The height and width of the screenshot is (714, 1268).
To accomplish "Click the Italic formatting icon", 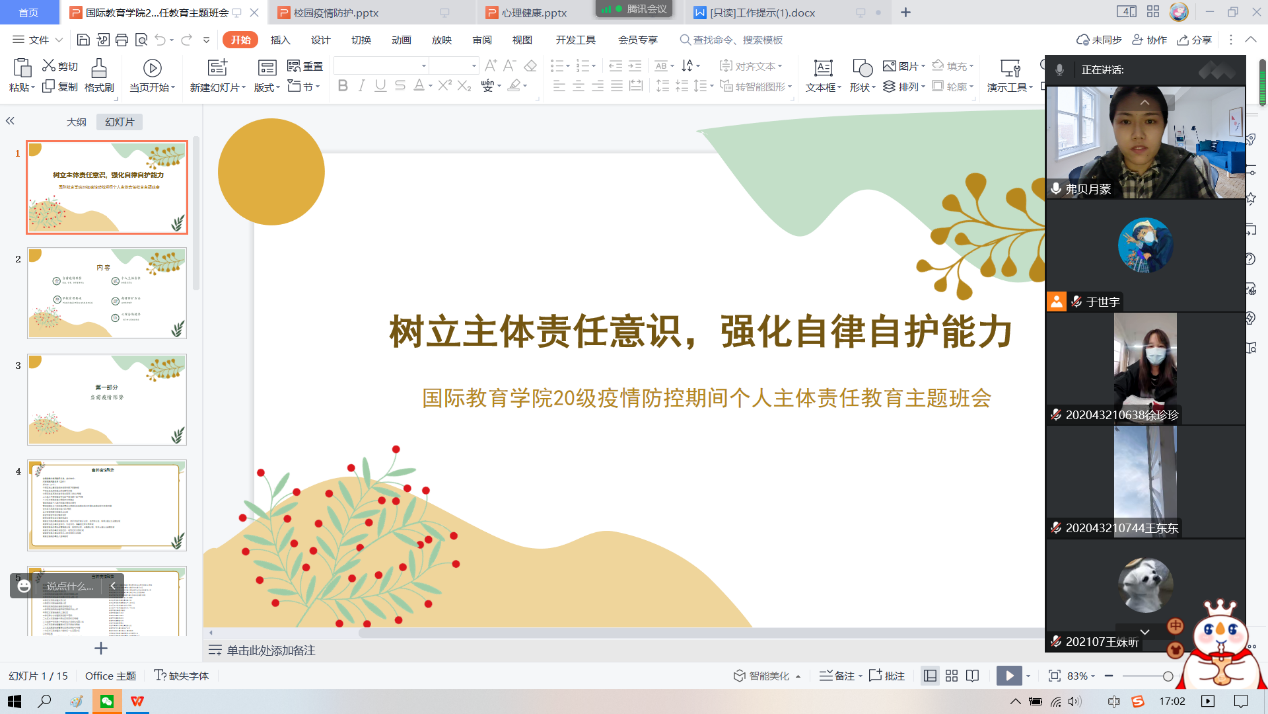I will [x=362, y=86].
